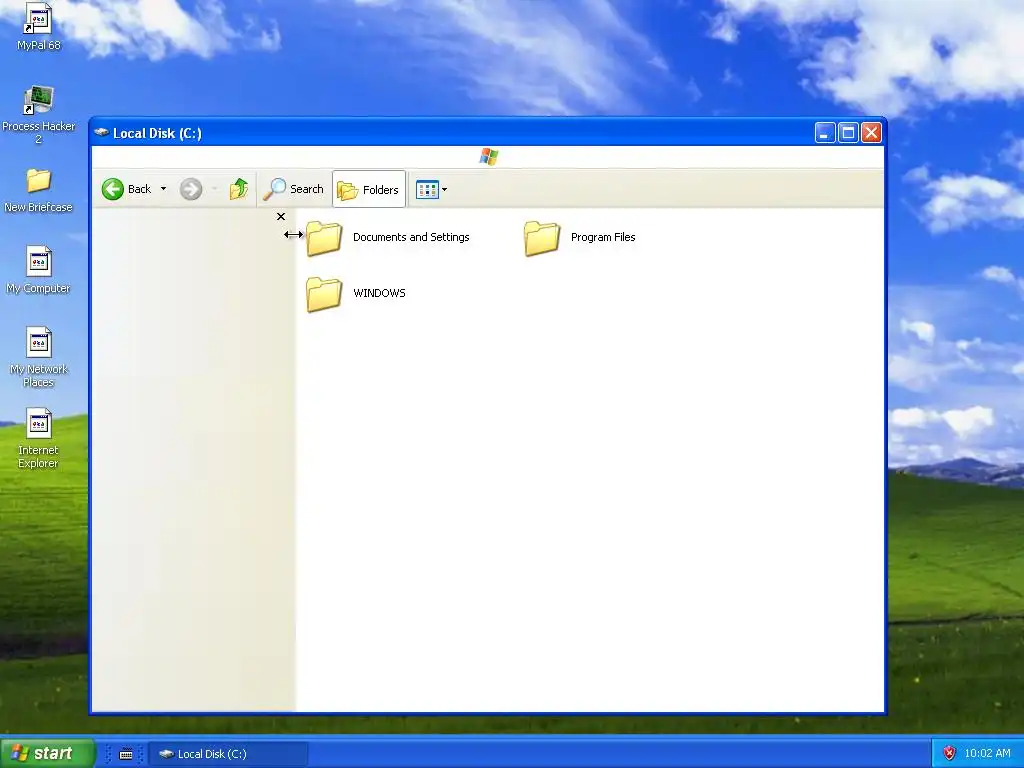Select the Documents and Settings folder icon

pyautogui.click(x=324, y=238)
